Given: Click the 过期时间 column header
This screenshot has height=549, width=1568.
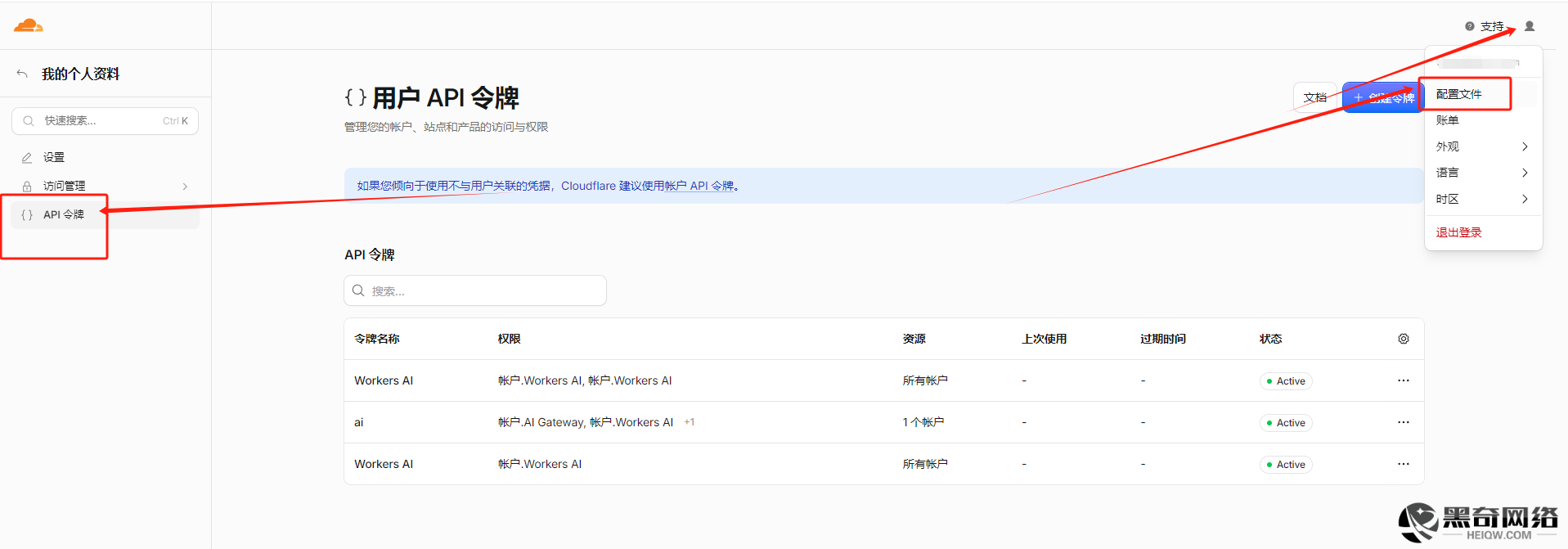Looking at the screenshot, I should 1163,339.
